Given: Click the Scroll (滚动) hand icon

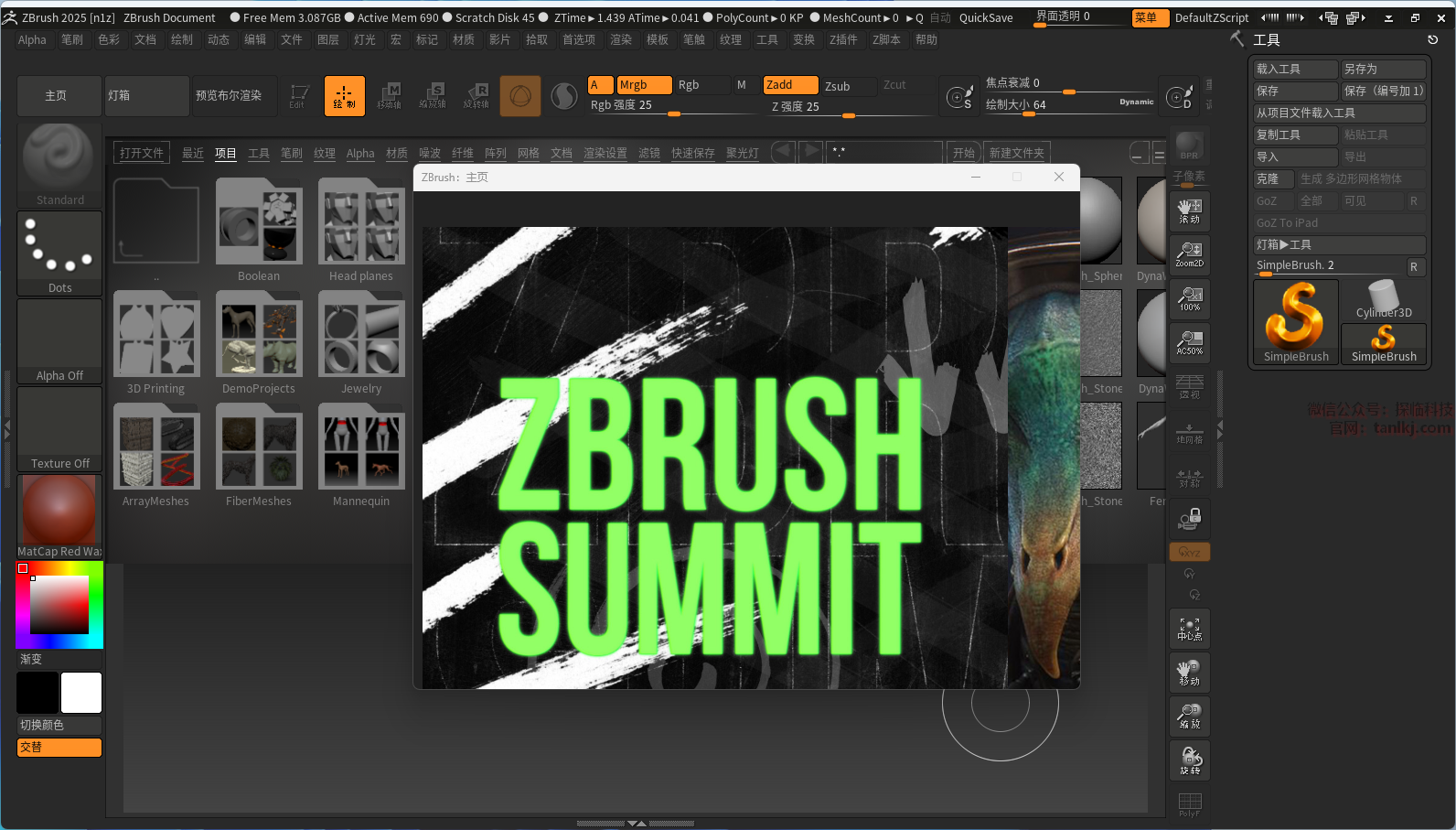Looking at the screenshot, I should (x=1189, y=210).
